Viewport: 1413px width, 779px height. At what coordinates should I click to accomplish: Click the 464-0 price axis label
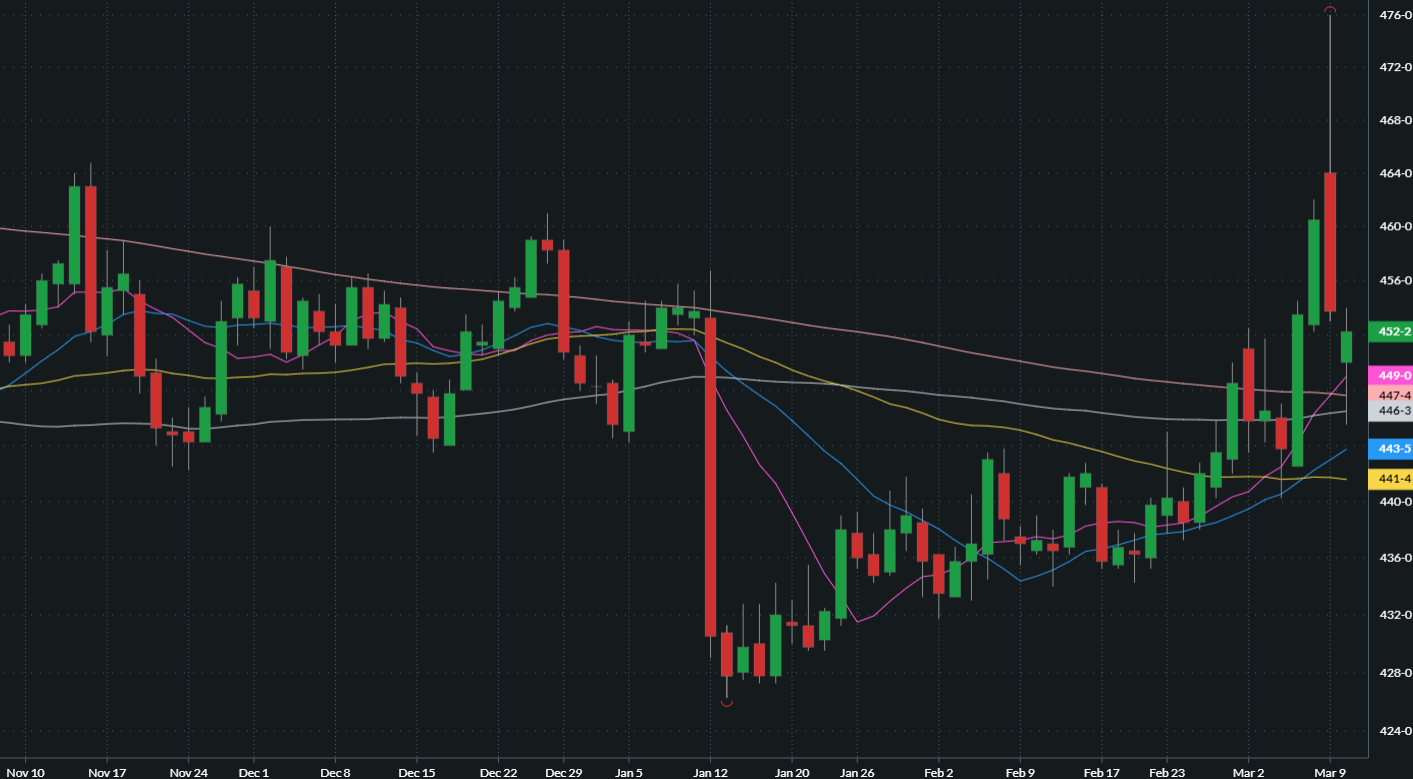[x=1394, y=173]
